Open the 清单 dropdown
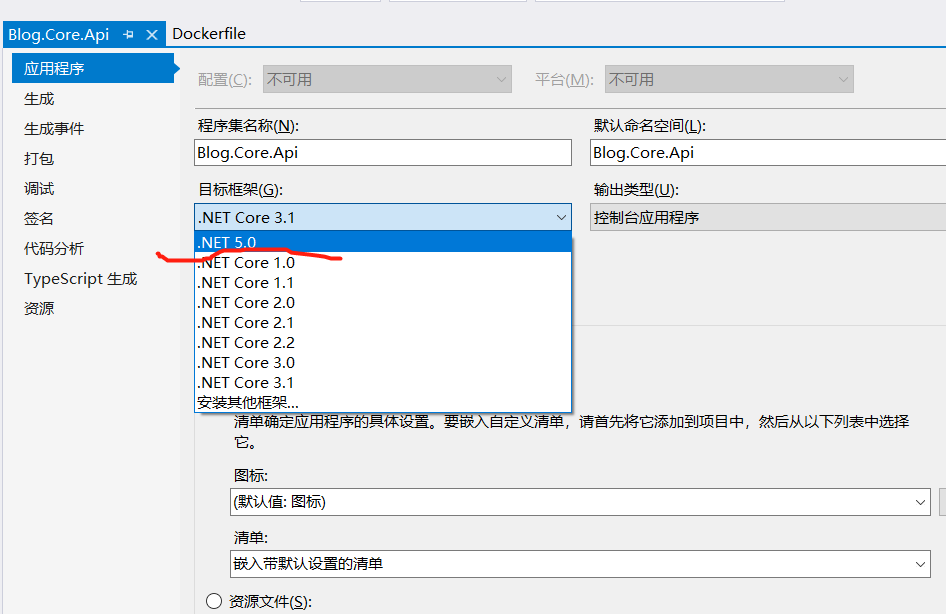Viewport: 946px width, 614px height. (580, 563)
